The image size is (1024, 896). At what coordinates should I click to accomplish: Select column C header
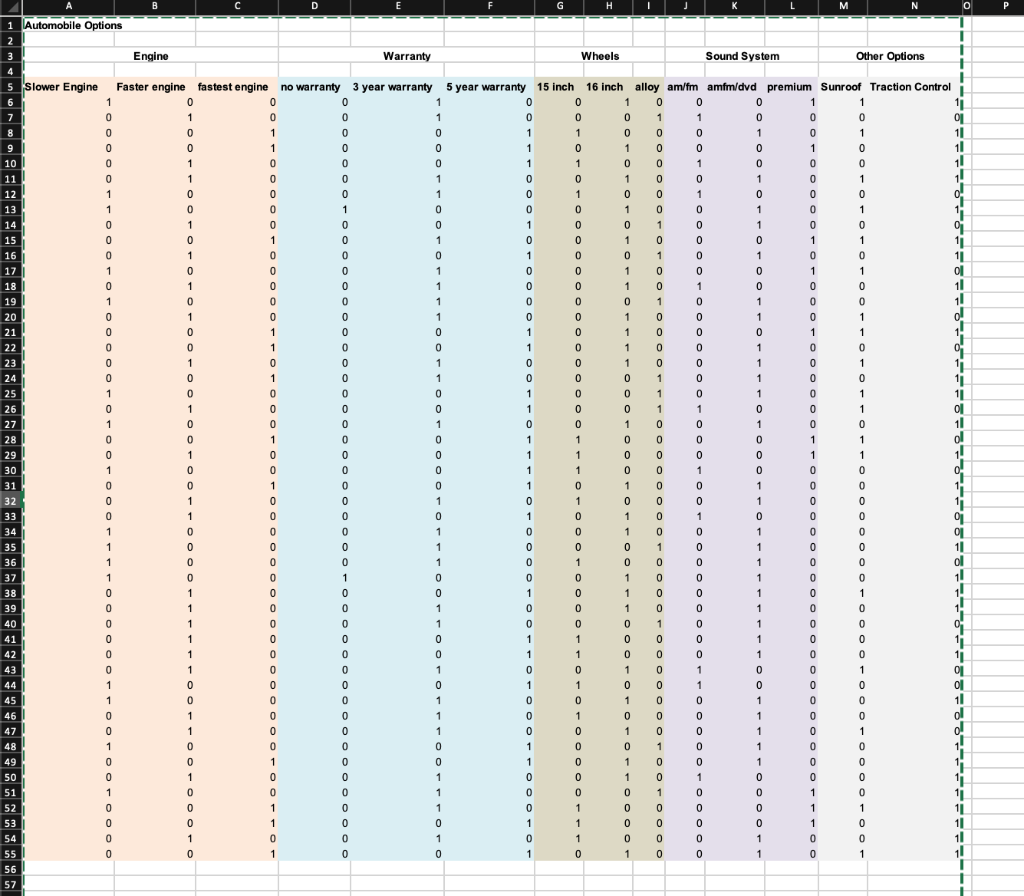click(237, 6)
